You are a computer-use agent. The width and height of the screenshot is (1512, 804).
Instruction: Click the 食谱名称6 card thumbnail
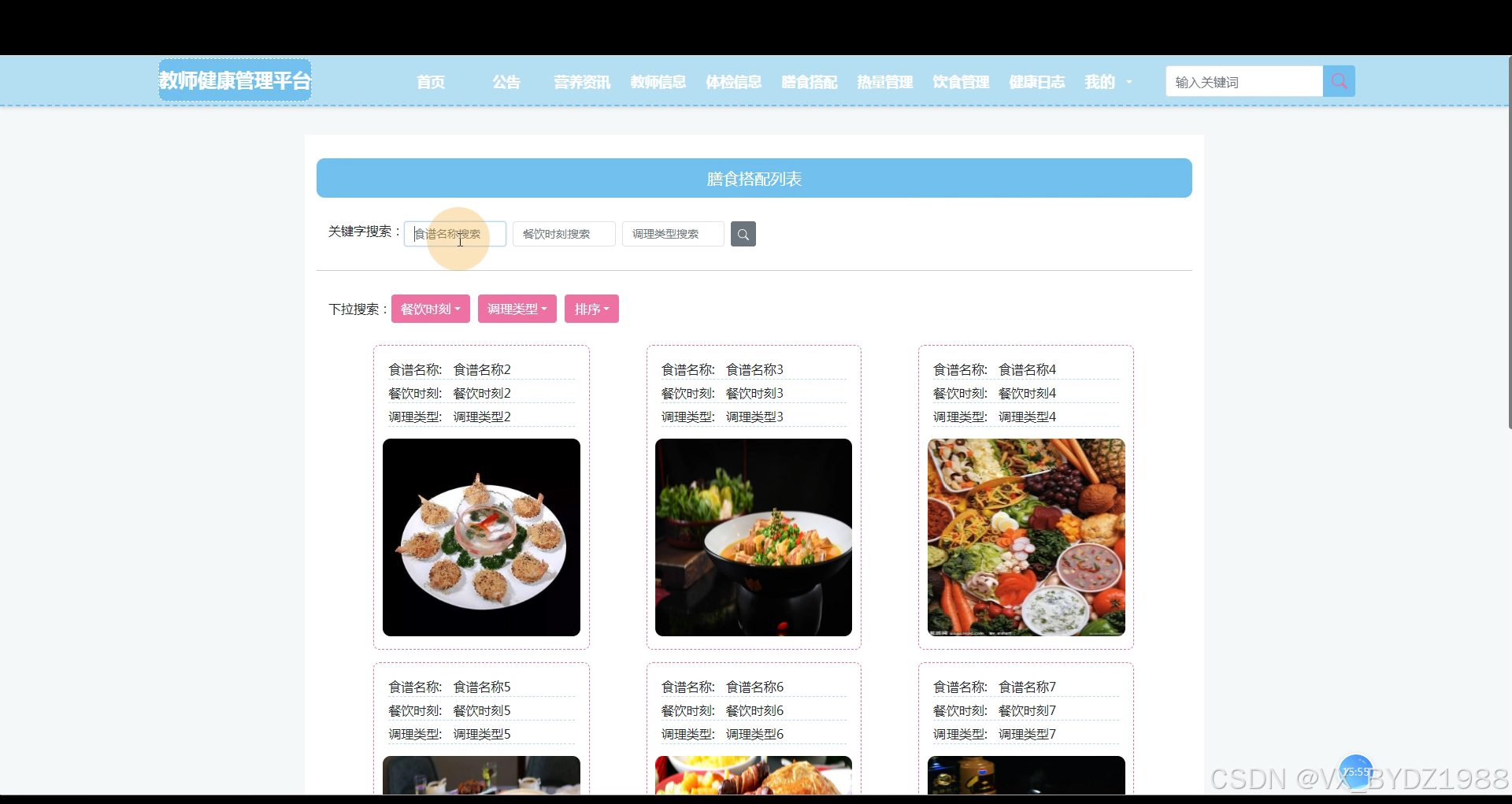point(754,775)
